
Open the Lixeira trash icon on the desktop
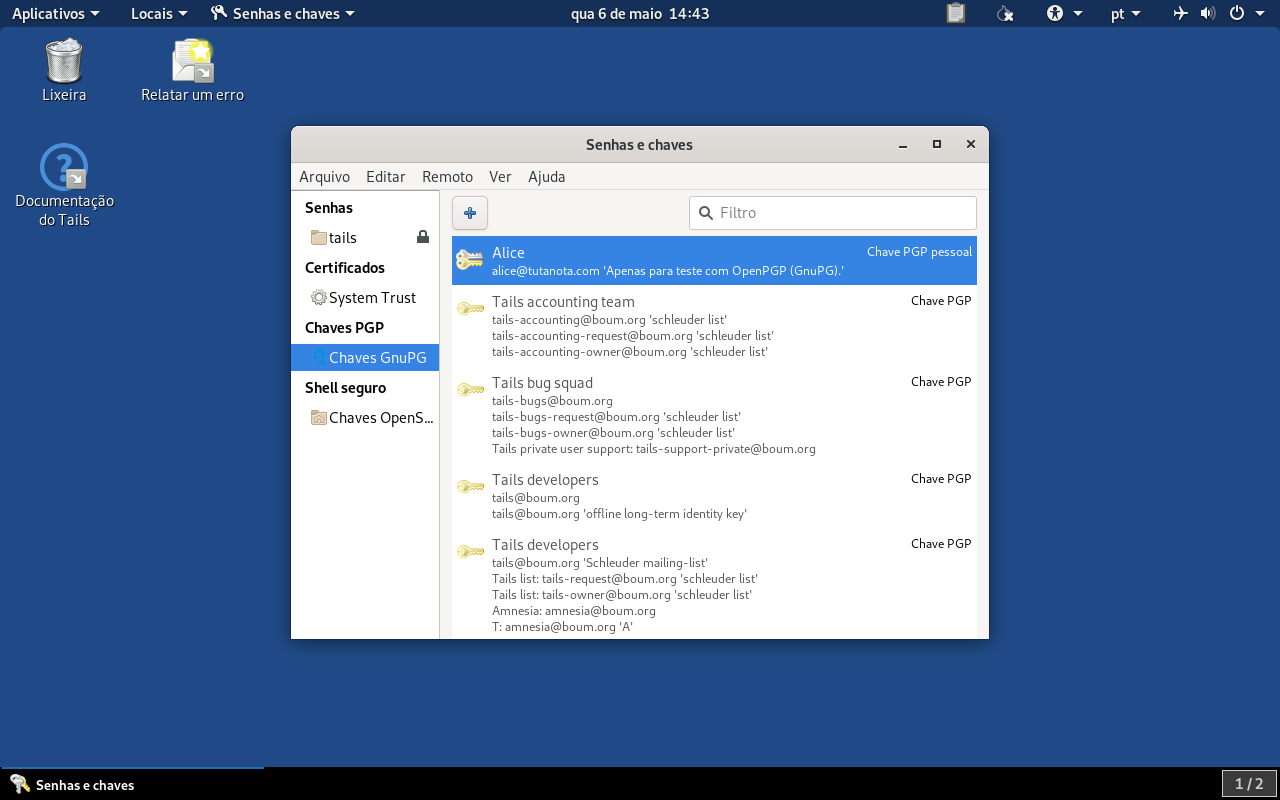(x=64, y=70)
